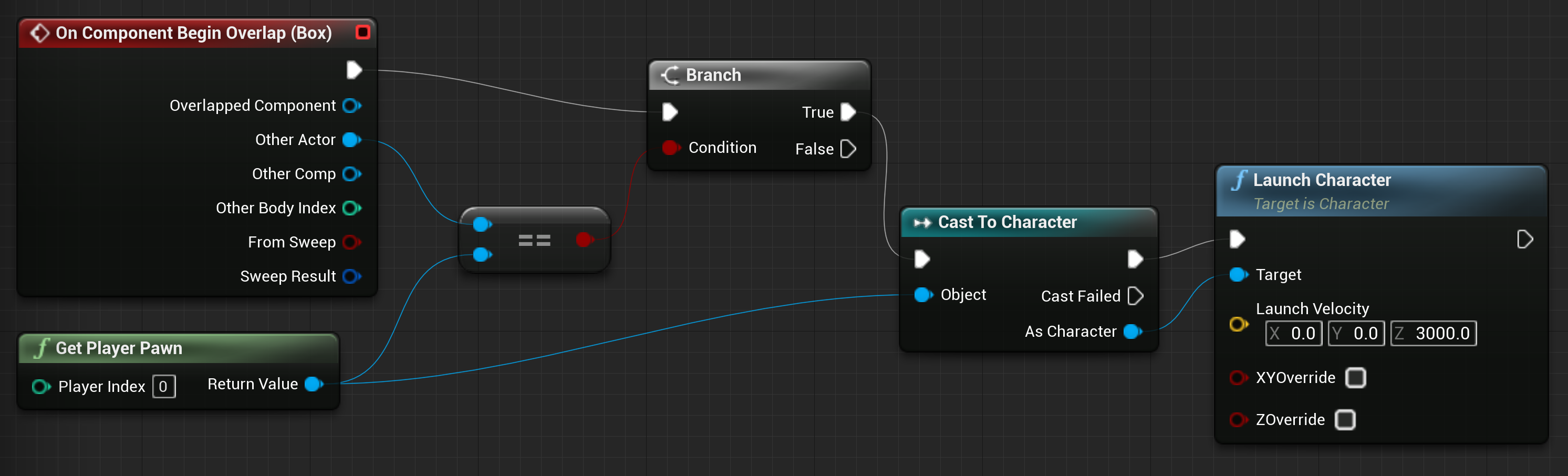
Task: Enable the ZOverride checkbox
Action: tap(1345, 419)
